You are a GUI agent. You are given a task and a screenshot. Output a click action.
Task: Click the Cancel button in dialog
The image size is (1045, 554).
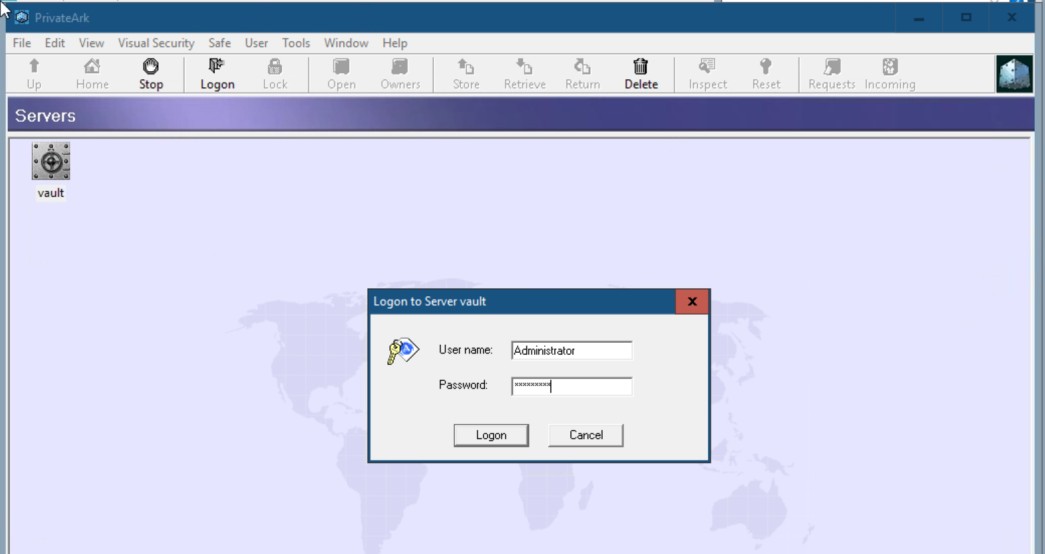click(586, 435)
